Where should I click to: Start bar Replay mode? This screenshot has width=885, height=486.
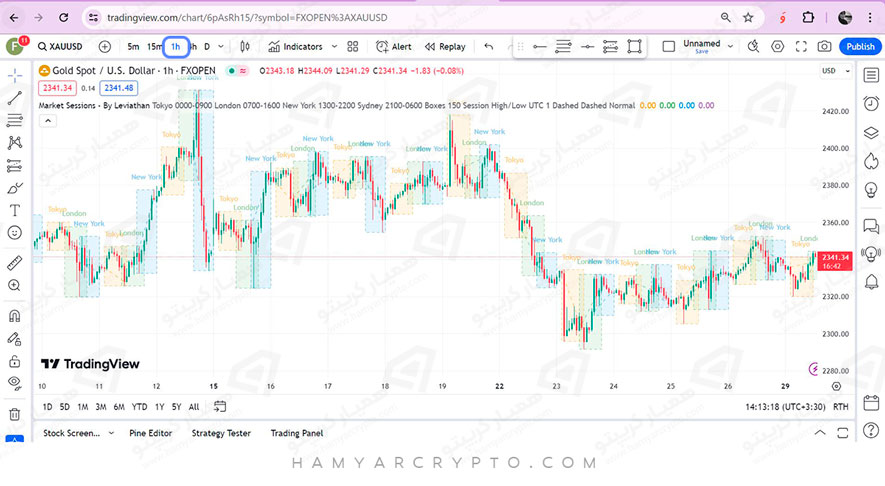coord(445,46)
